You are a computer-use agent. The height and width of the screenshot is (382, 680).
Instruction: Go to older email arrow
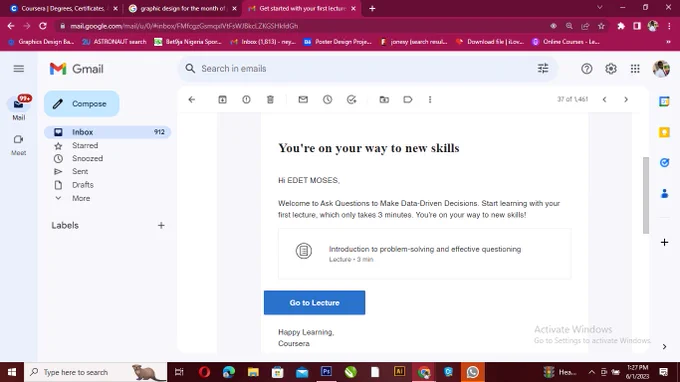click(x=626, y=99)
